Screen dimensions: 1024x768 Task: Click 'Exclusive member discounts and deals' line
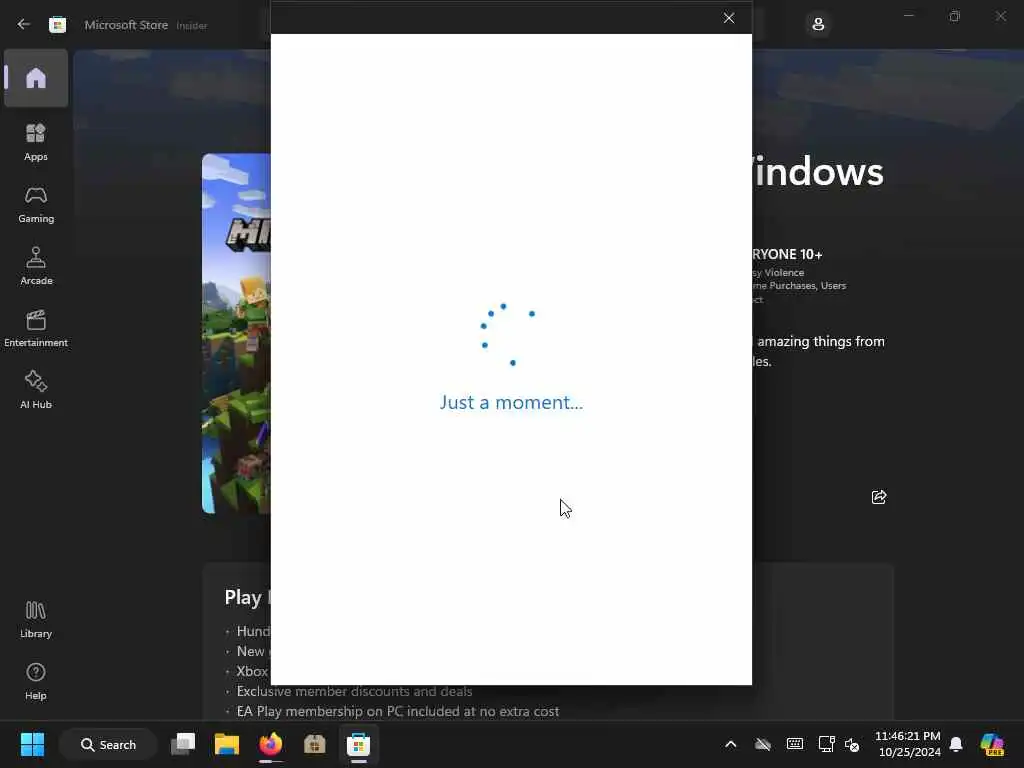[355, 691]
